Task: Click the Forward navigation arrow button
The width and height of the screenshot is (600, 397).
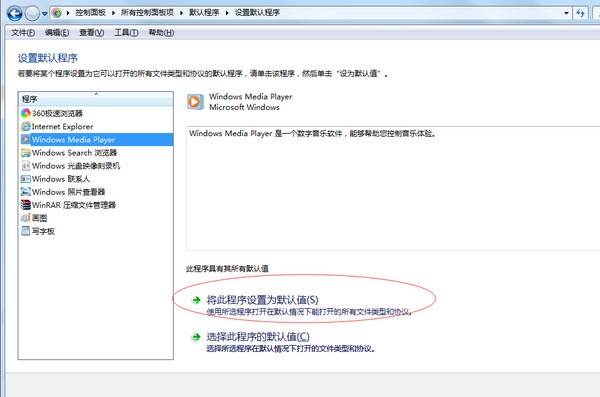Action: tap(32, 14)
